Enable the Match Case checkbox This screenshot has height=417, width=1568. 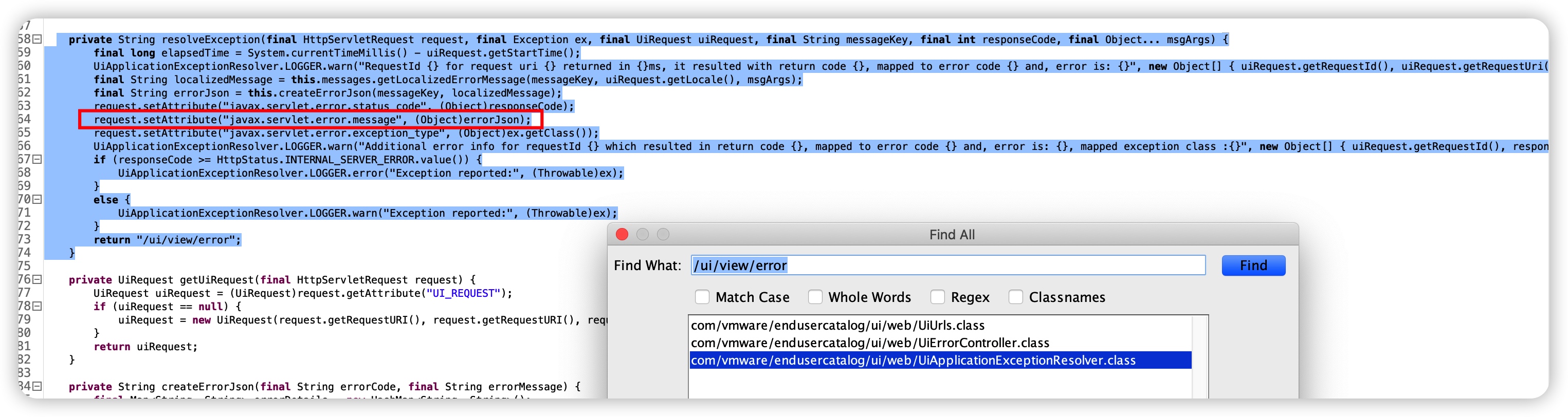click(702, 297)
